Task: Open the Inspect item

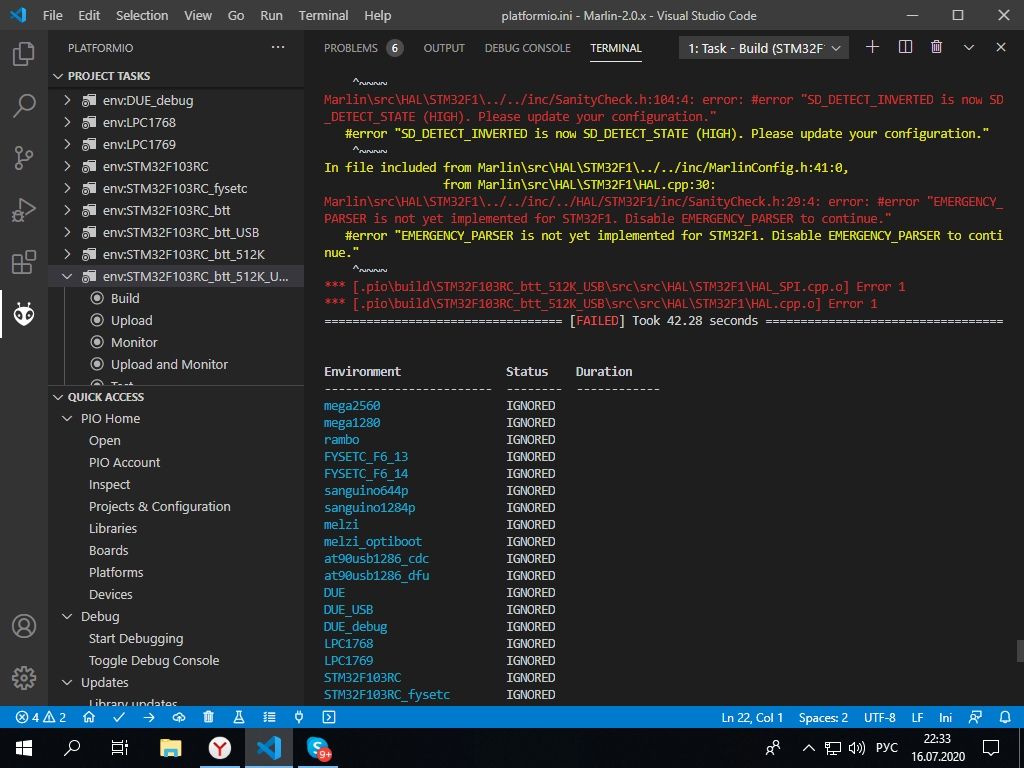Action: pos(109,485)
